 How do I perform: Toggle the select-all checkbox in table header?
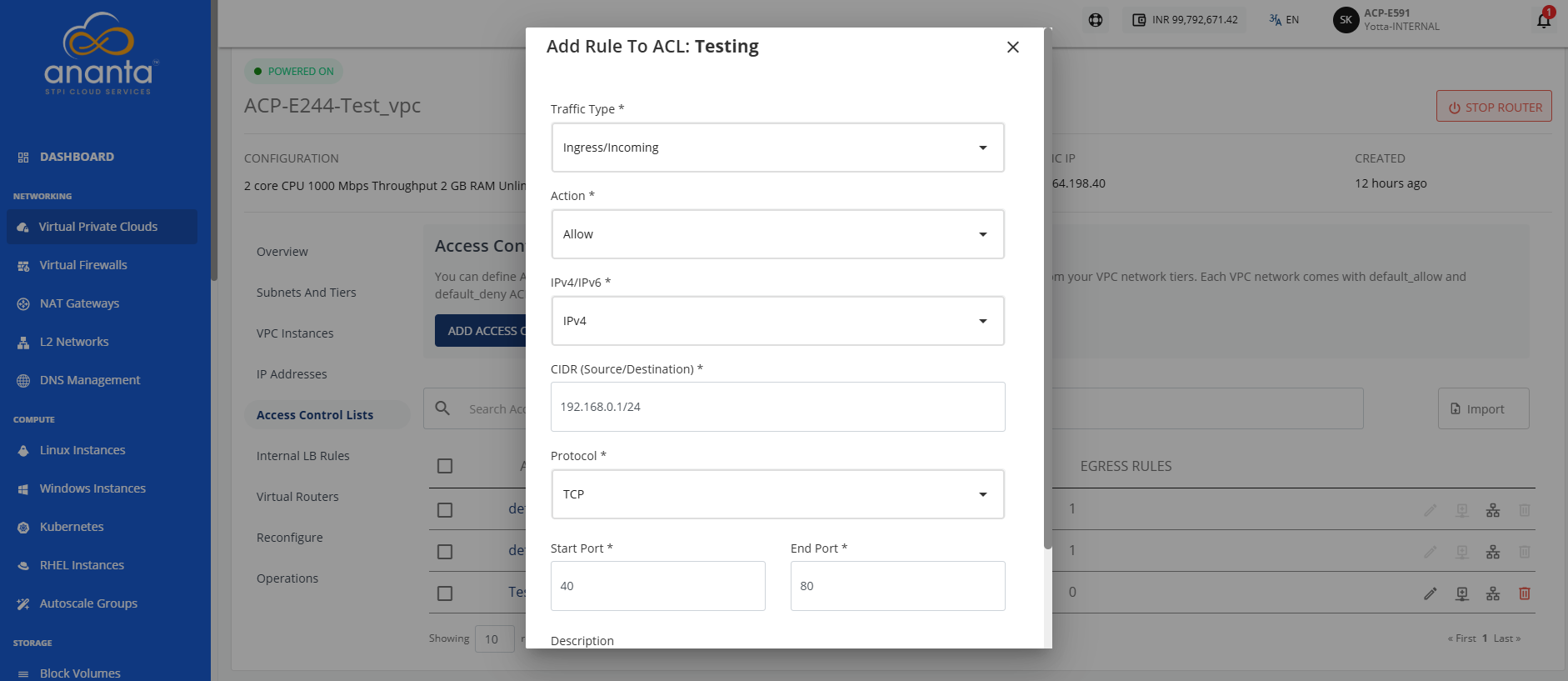445,466
